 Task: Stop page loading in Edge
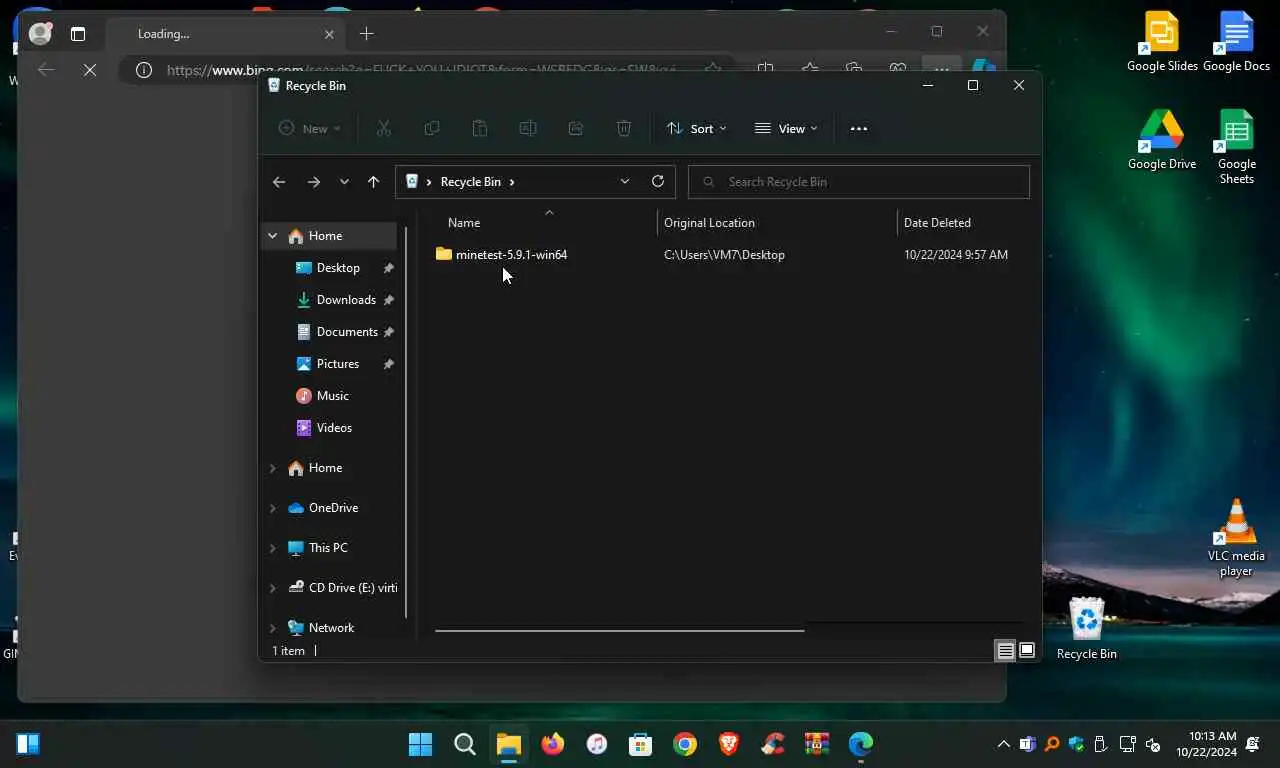pyautogui.click(x=90, y=70)
